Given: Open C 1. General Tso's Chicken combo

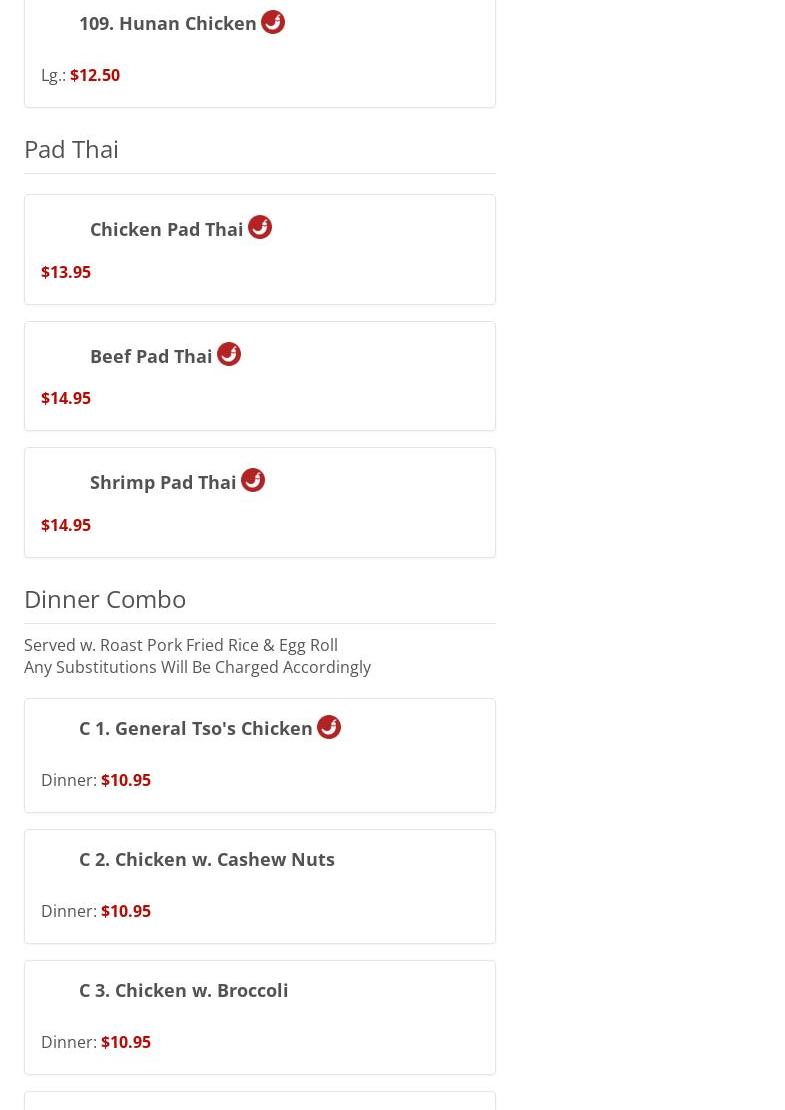Looking at the screenshot, I should tap(195, 728).
